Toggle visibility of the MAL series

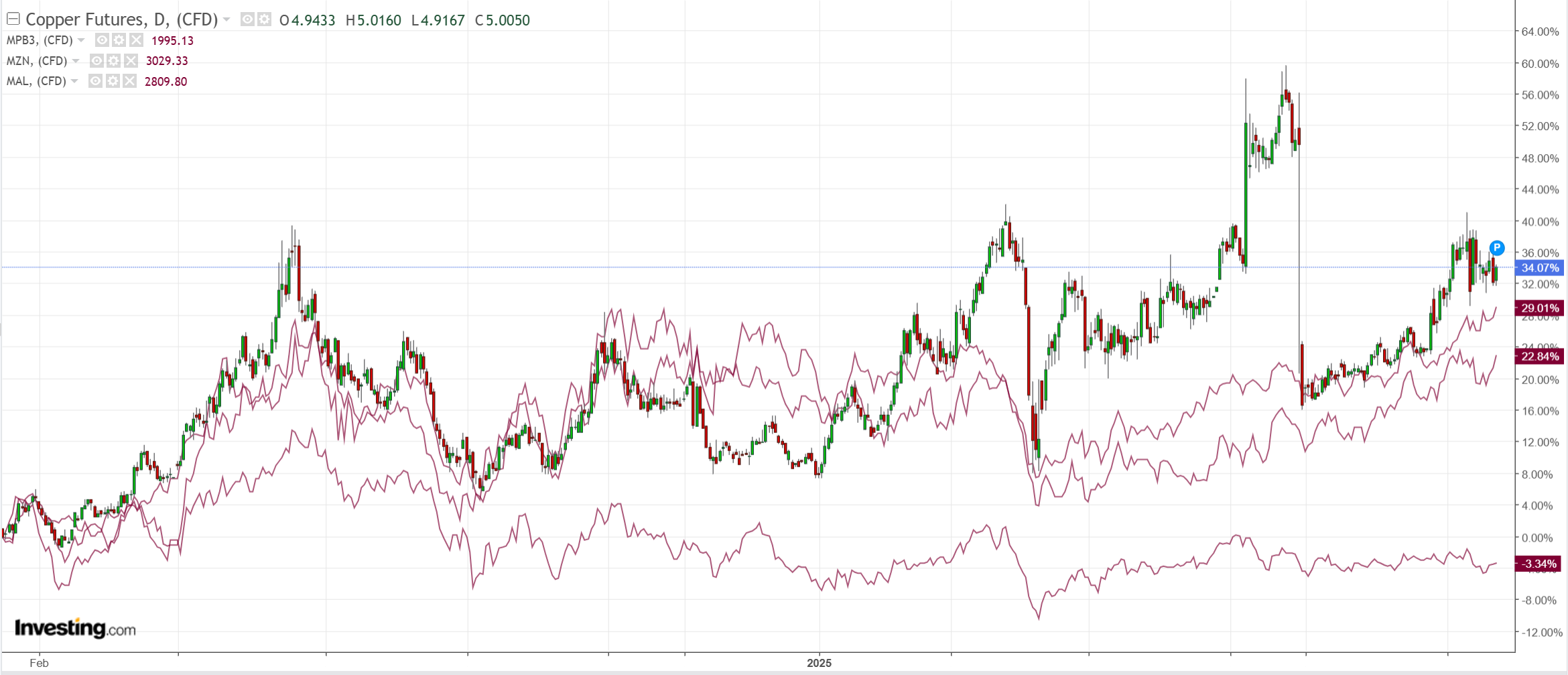tap(95, 81)
